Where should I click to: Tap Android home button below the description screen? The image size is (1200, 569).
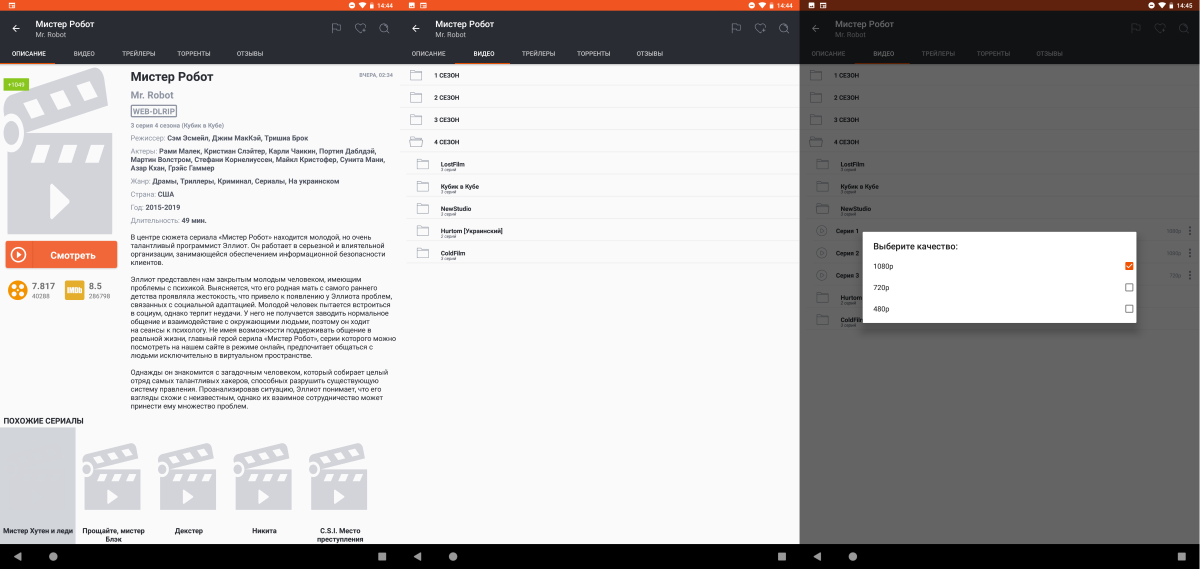click(53, 556)
